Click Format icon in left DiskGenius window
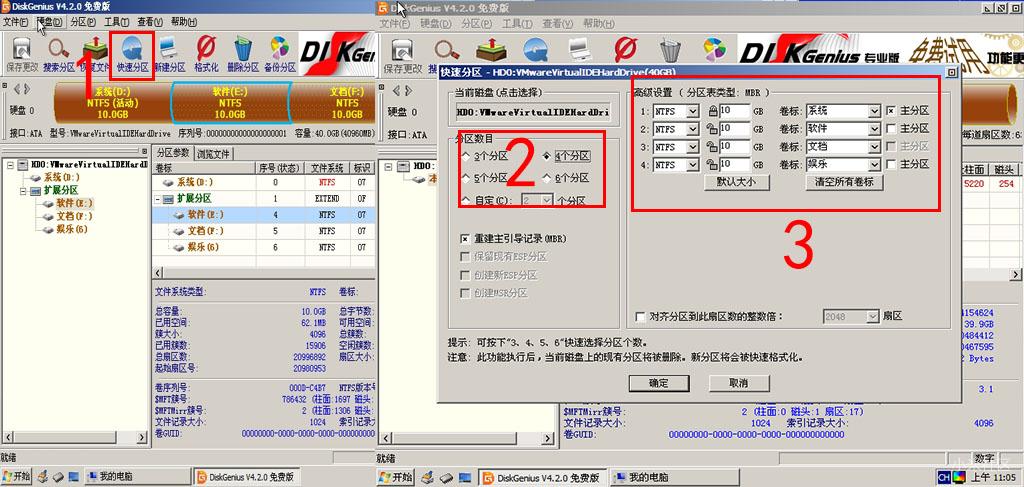 [206, 55]
